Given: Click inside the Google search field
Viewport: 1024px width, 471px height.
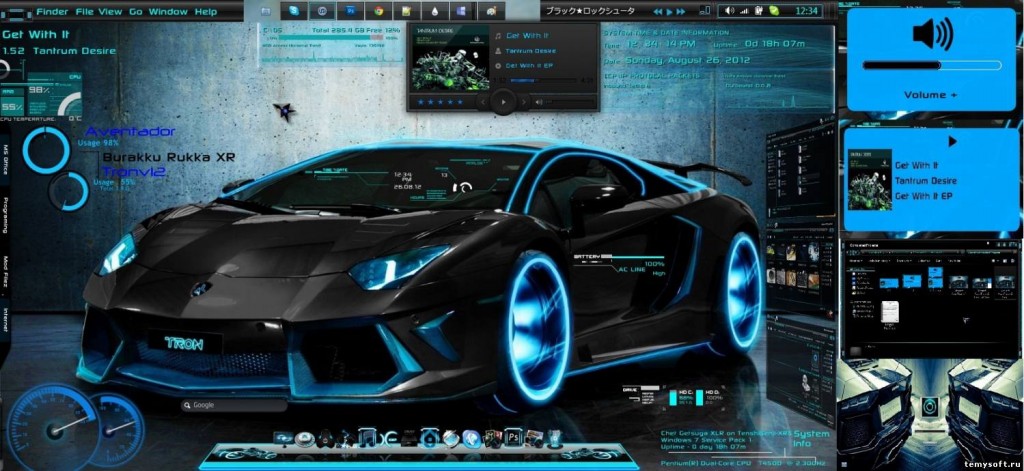Looking at the screenshot, I should click(x=234, y=405).
